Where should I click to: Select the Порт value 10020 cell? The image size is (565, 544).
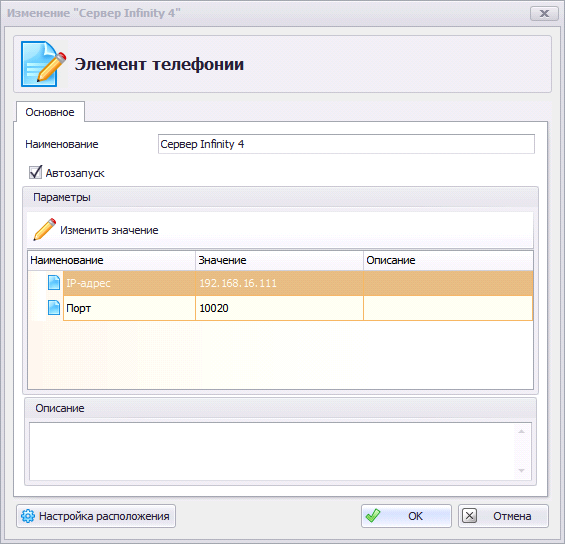pos(279,308)
